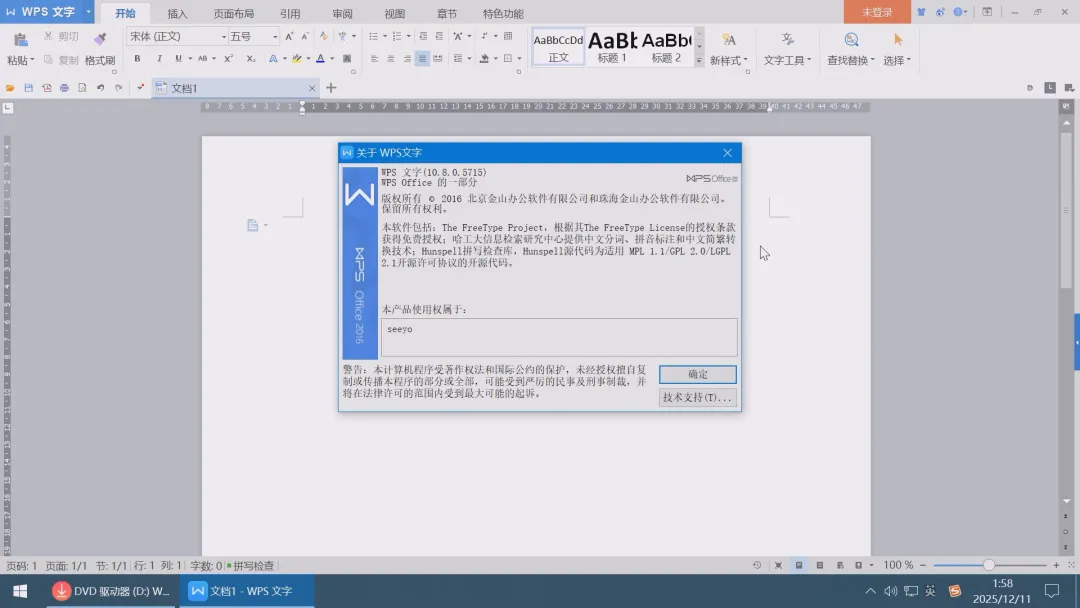
Task: Click 确定 in the About dialog
Action: click(698, 374)
